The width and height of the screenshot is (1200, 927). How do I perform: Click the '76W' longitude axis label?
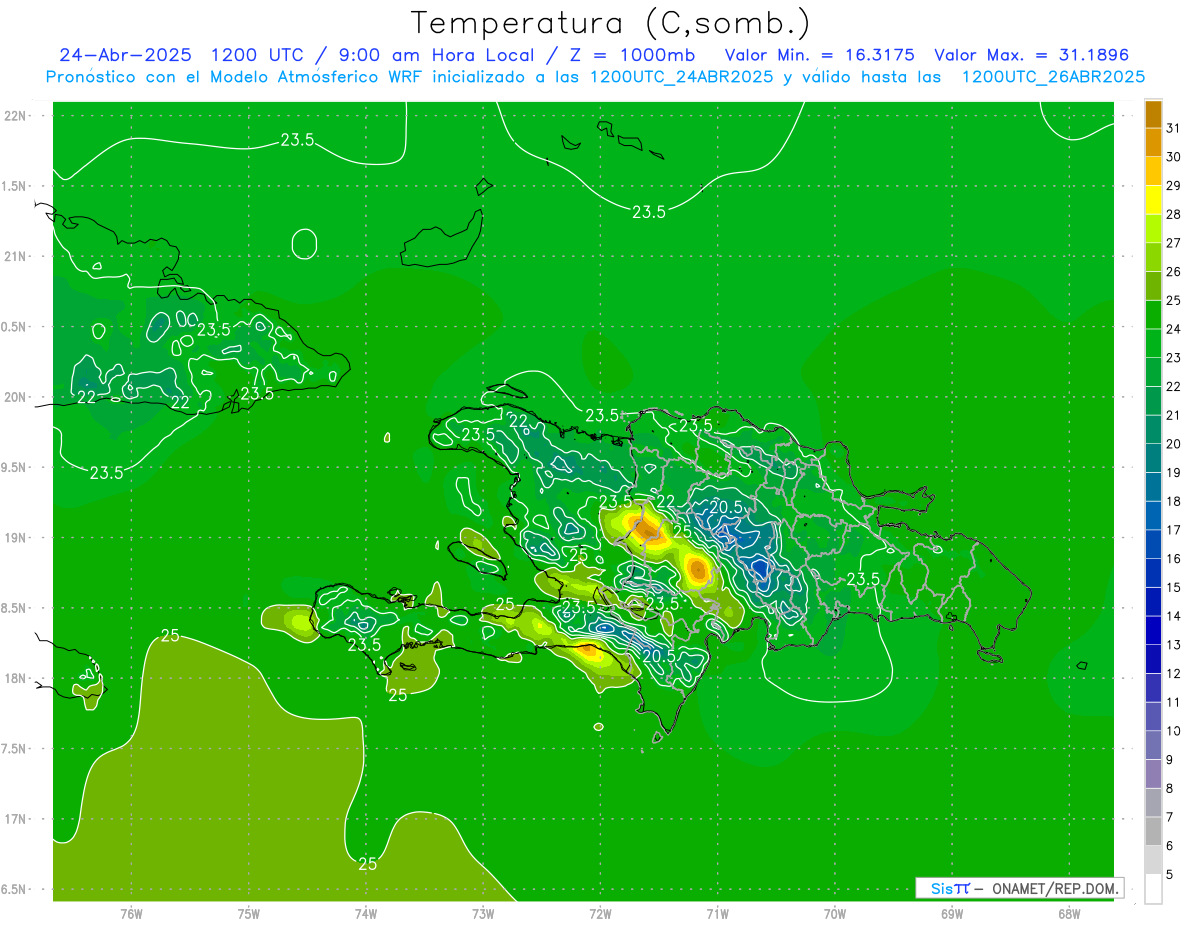coord(131,912)
